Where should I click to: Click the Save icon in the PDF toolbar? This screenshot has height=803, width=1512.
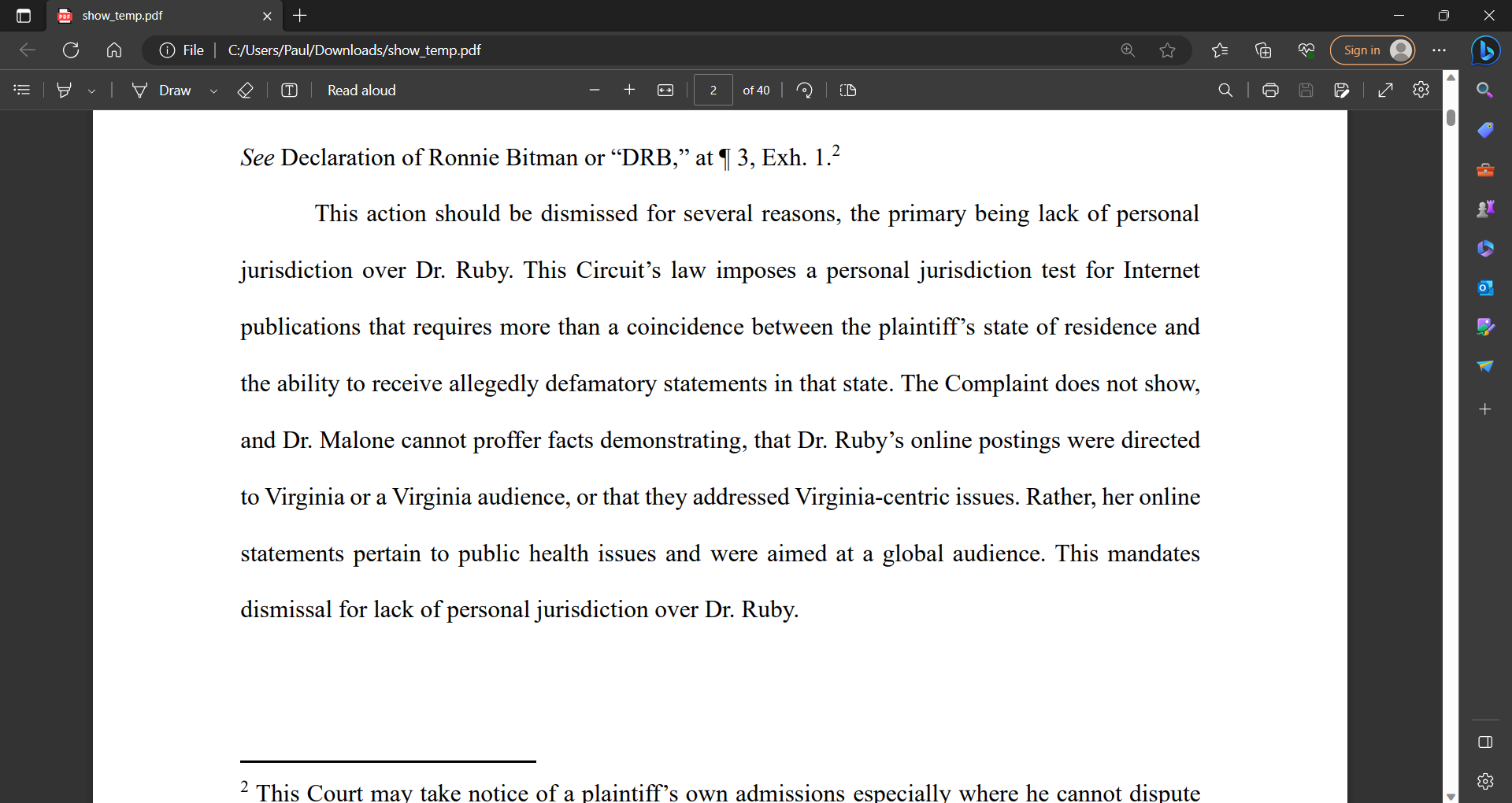[x=1306, y=90]
